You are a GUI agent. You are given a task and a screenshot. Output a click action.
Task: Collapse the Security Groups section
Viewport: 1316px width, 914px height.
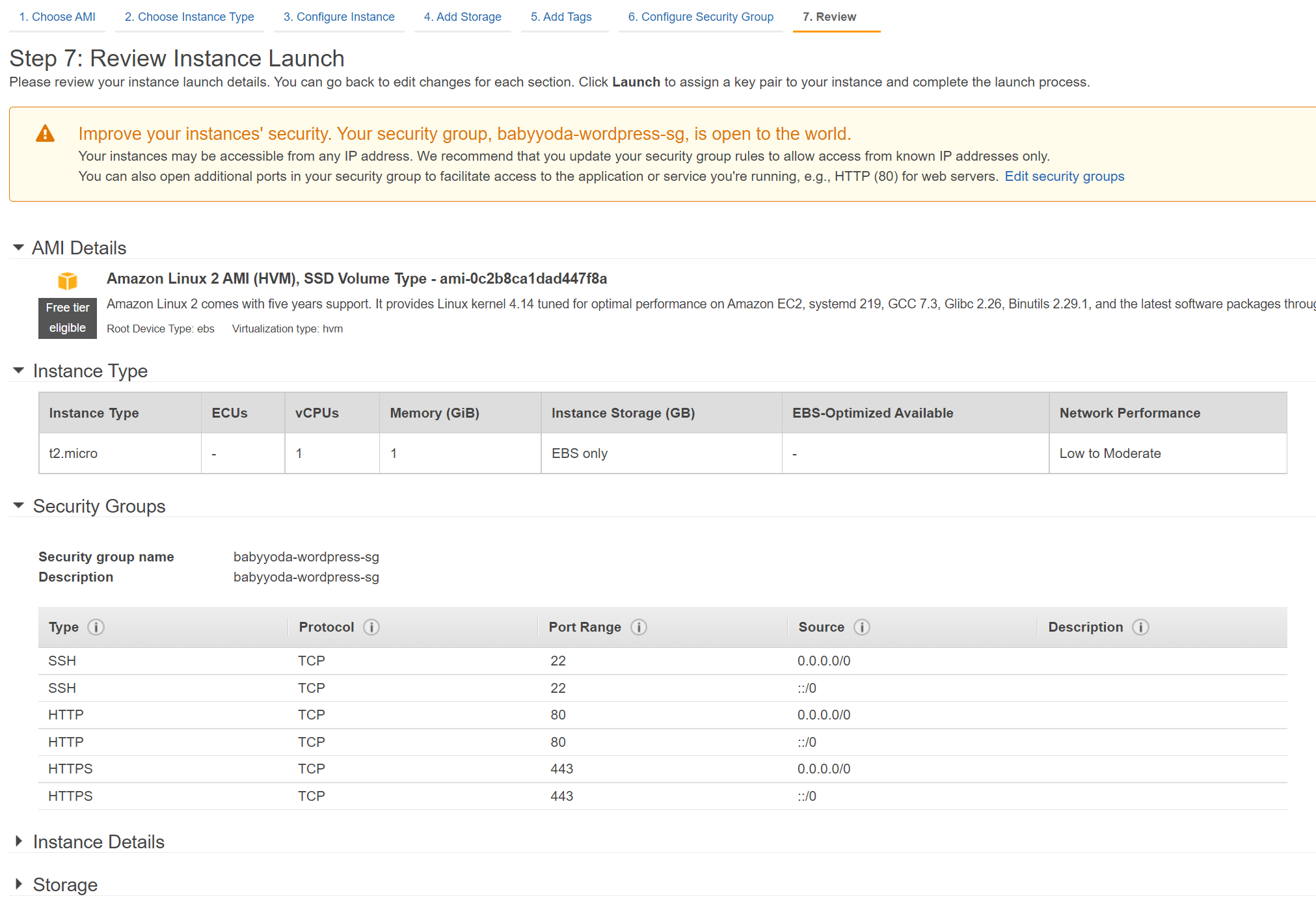19,506
